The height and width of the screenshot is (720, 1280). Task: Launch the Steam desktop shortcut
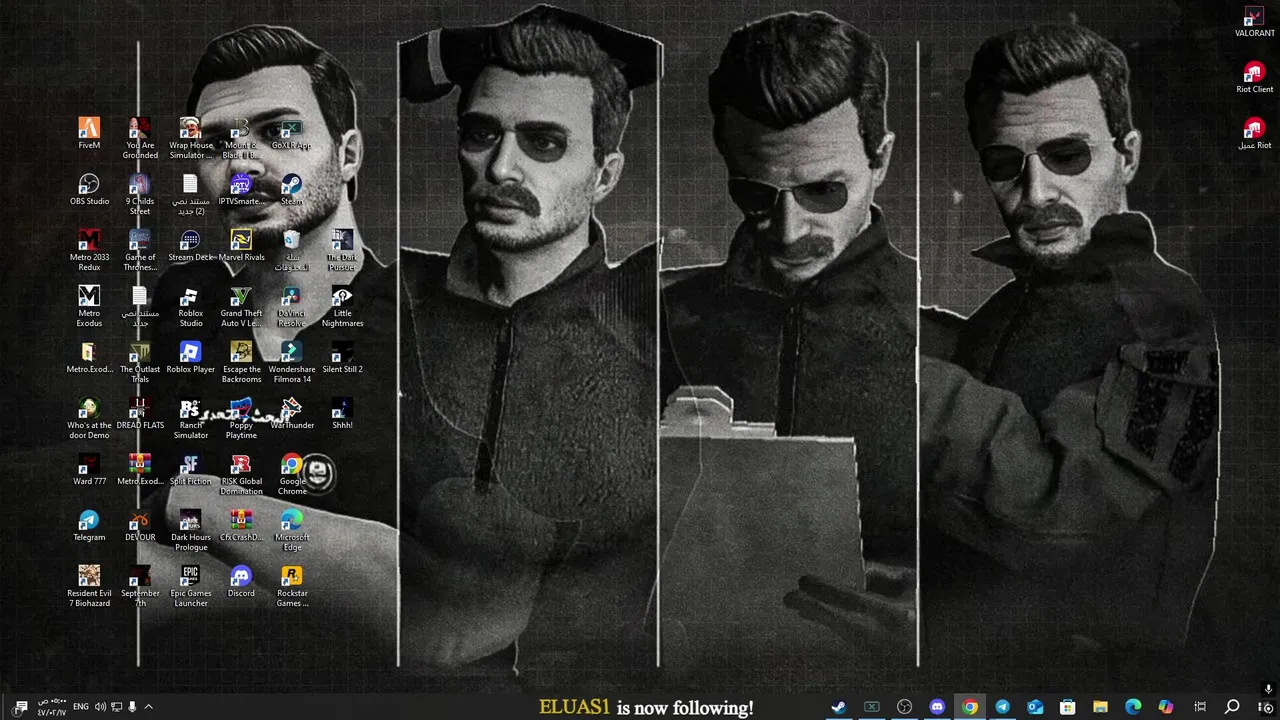click(x=291, y=190)
